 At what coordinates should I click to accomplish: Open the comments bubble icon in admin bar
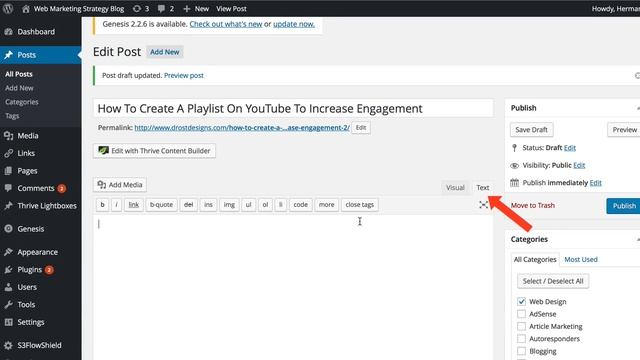click(161, 9)
